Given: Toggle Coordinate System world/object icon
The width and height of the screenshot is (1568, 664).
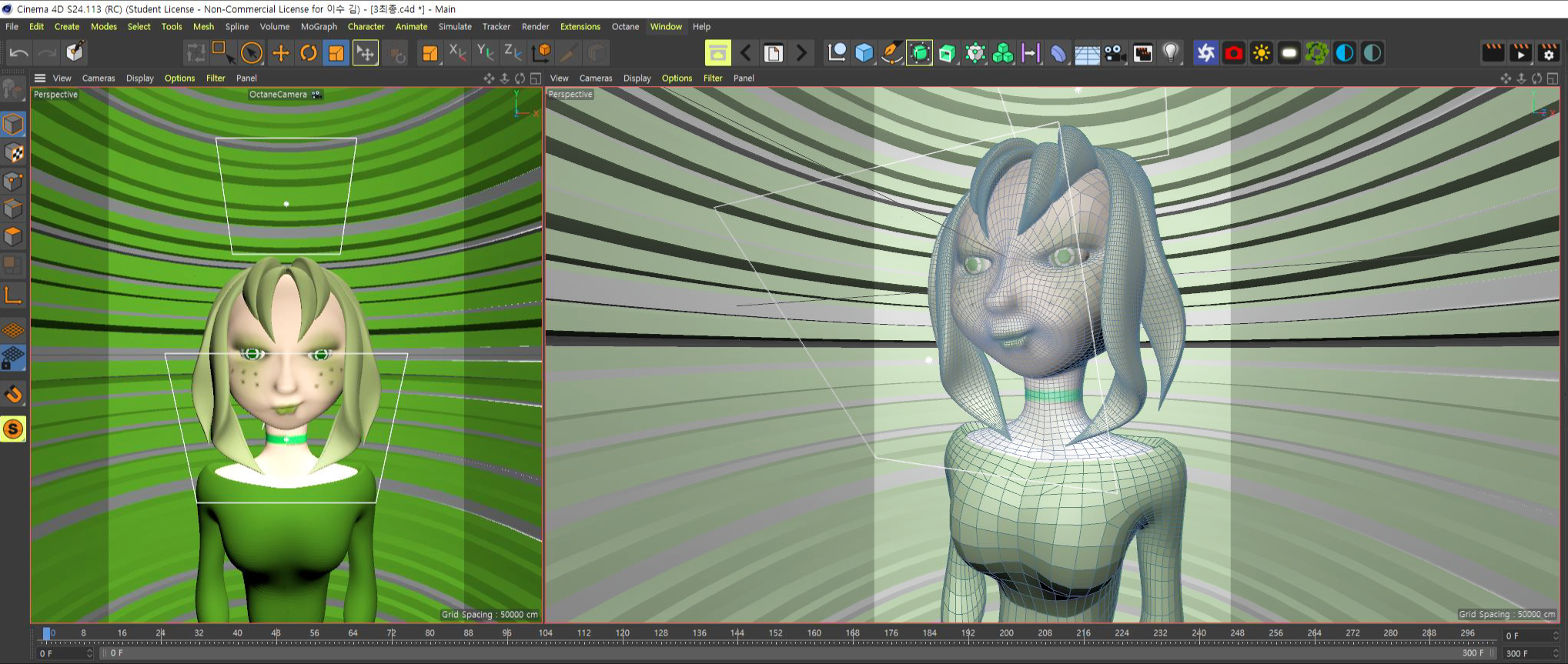Looking at the screenshot, I should pos(541,52).
